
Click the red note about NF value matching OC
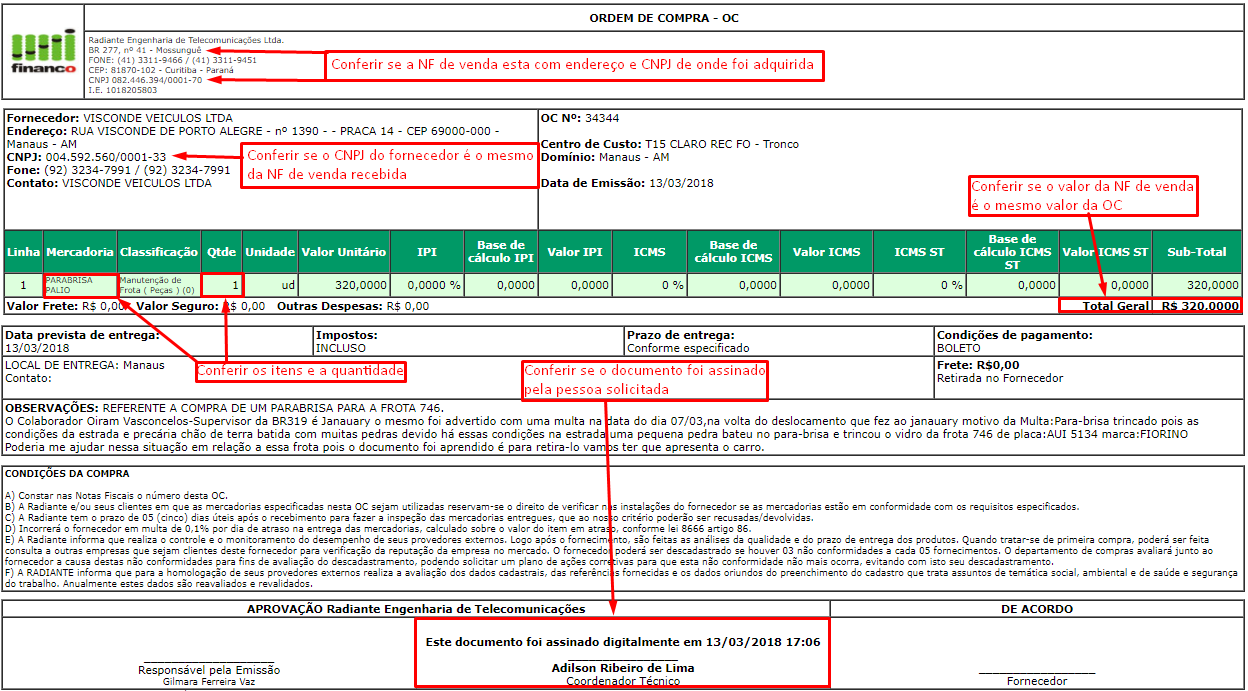pos(1083,196)
